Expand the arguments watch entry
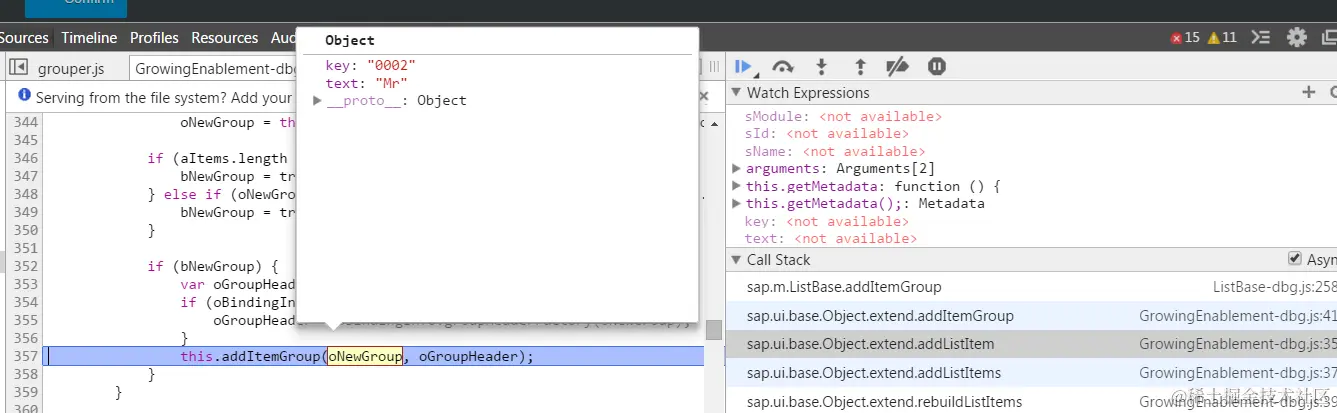The image size is (1337, 413). [x=737, y=169]
